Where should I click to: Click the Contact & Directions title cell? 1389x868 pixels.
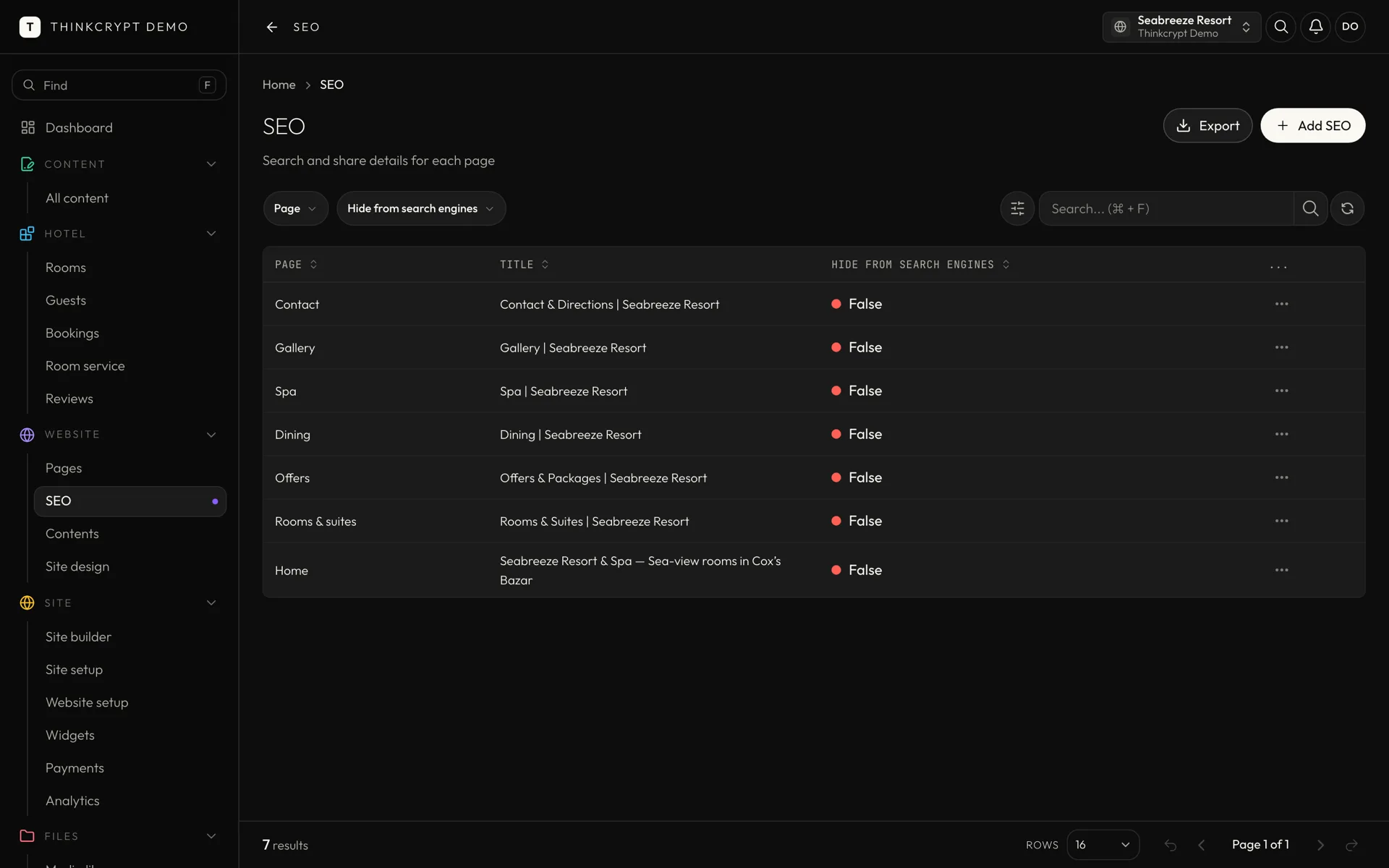(609, 305)
